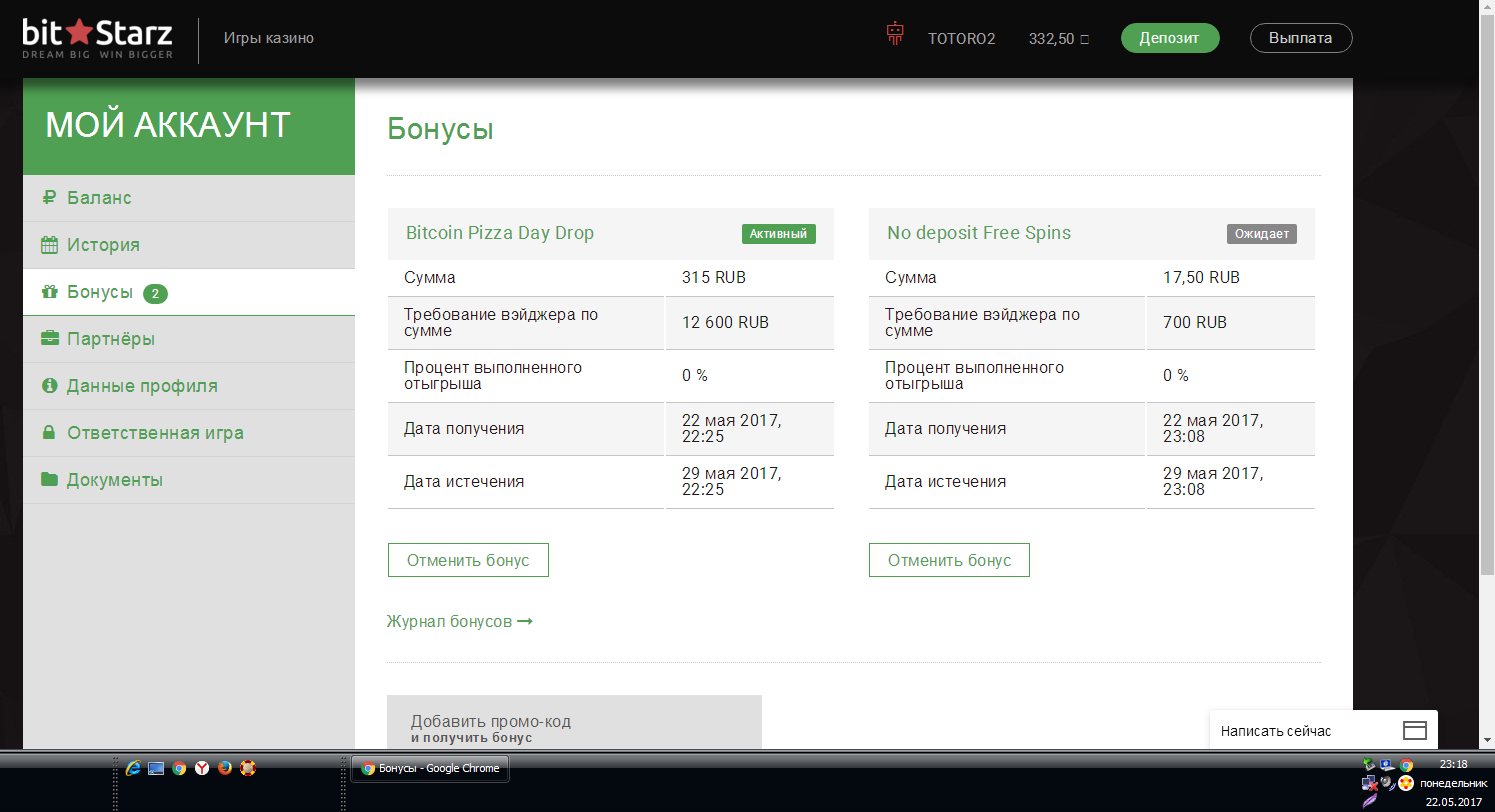Screen dimensions: 1495x812
Task: Click the arrow after Журнал бонусов
Action: [x=524, y=622]
